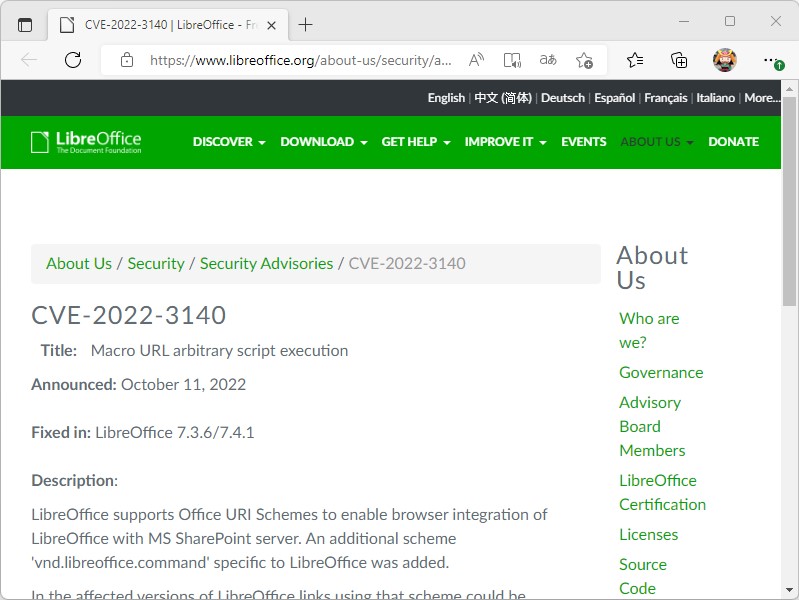Open LibreOffice Certification link
Viewport: 799px width, 600px height.
(662, 492)
